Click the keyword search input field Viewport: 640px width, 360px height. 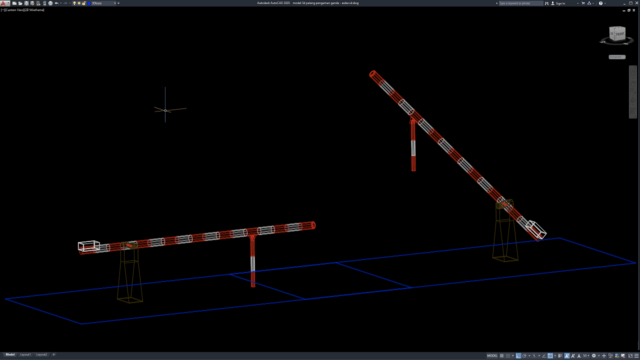[521, 3]
